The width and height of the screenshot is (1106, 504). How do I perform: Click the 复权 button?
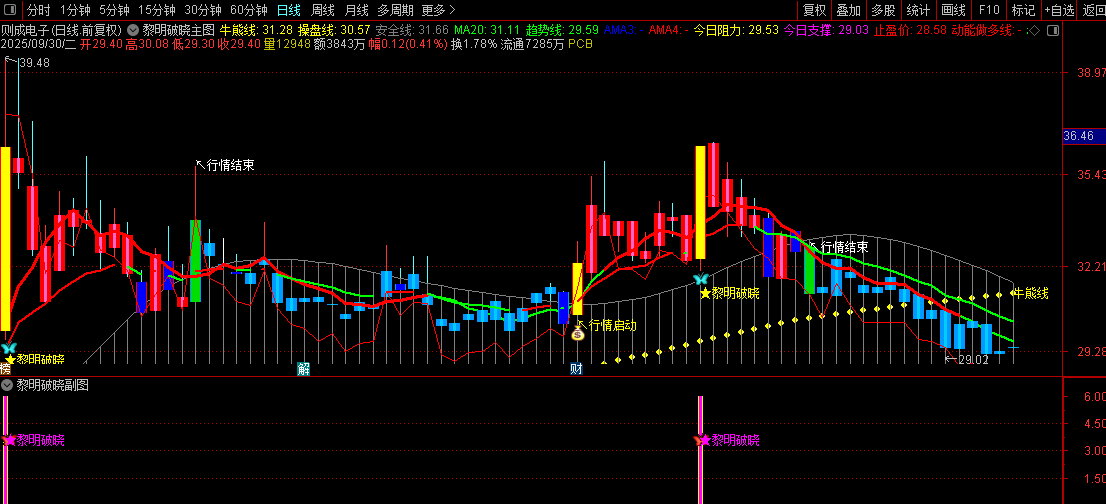[815, 10]
